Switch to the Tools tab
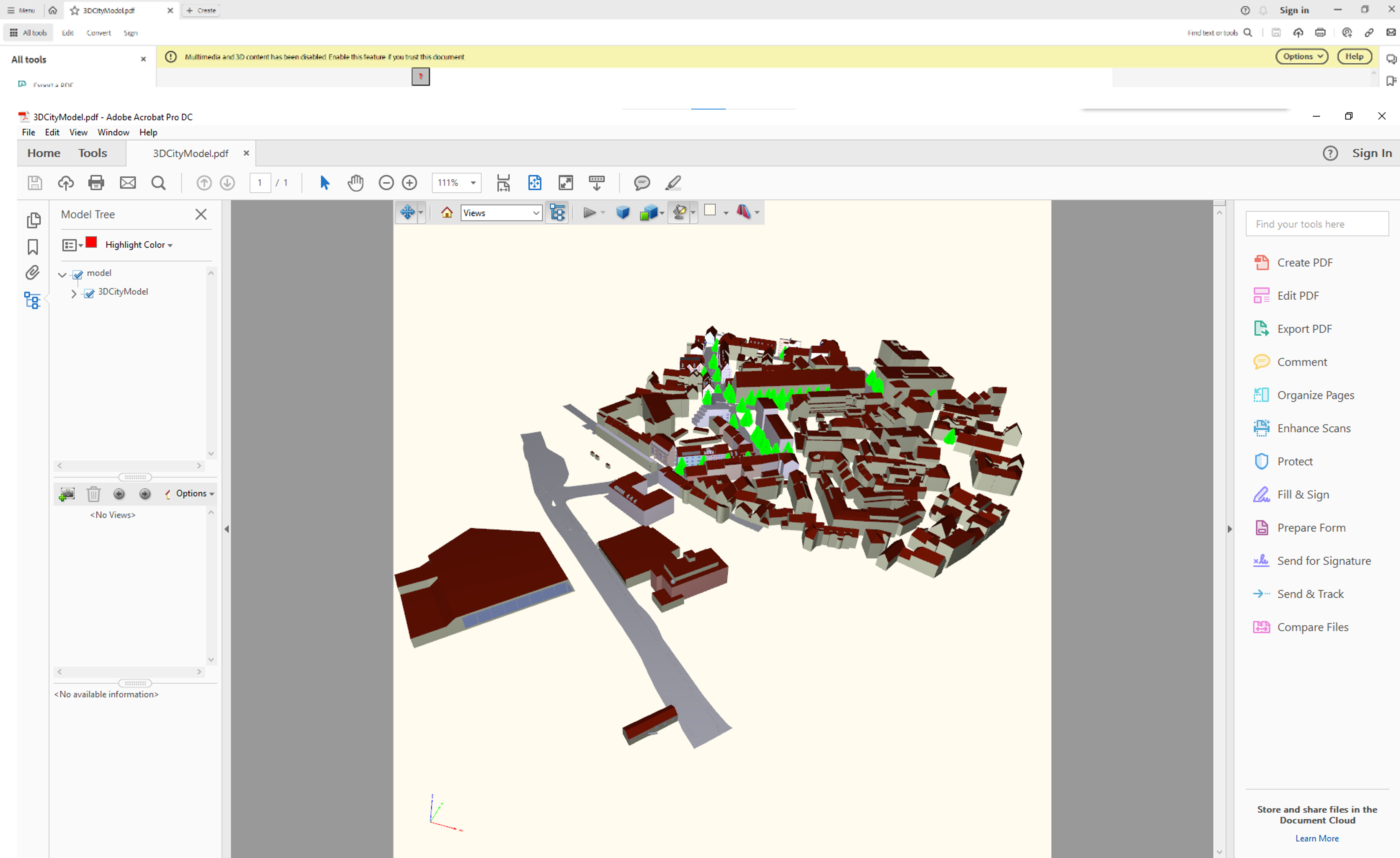The width and height of the screenshot is (1400, 858). pyautogui.click(x=93, y=153)
